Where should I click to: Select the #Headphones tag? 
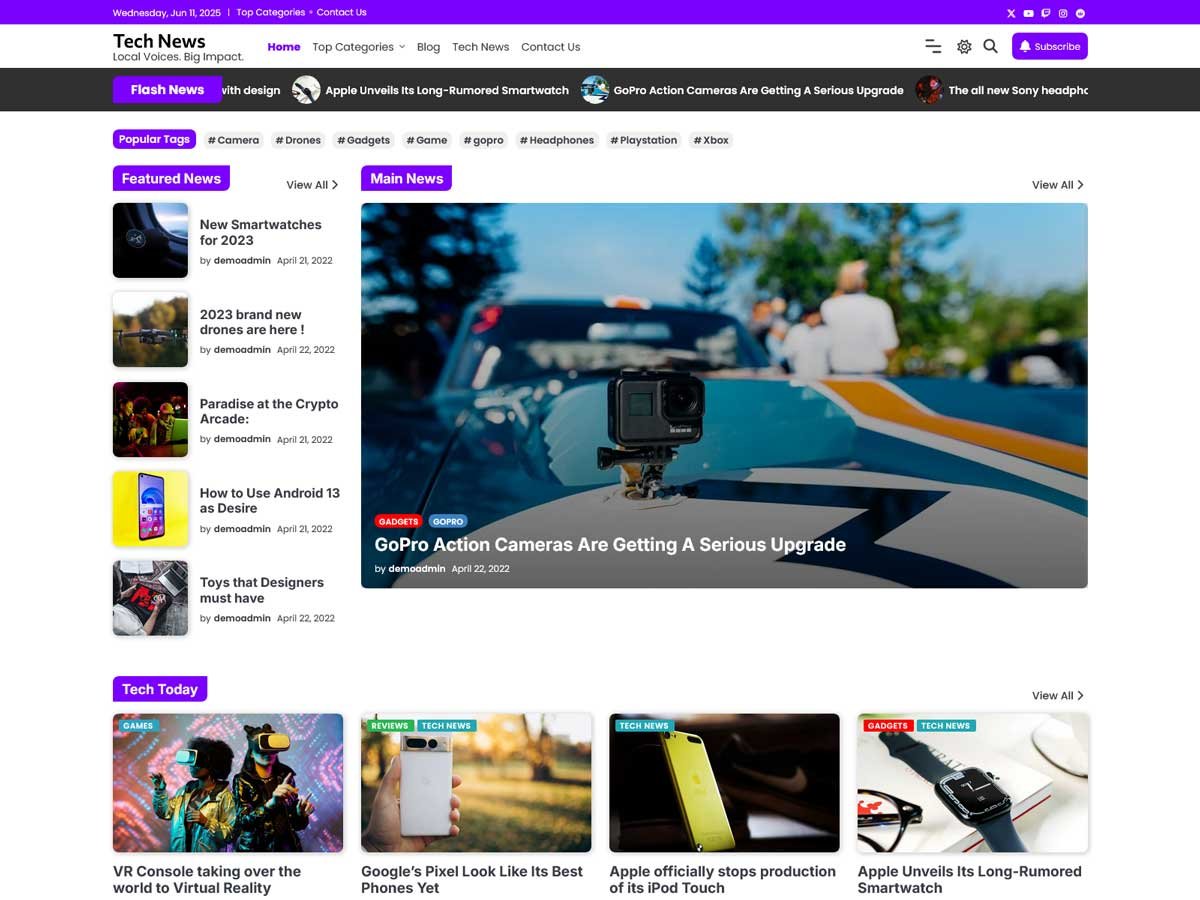tap(557, 140)
